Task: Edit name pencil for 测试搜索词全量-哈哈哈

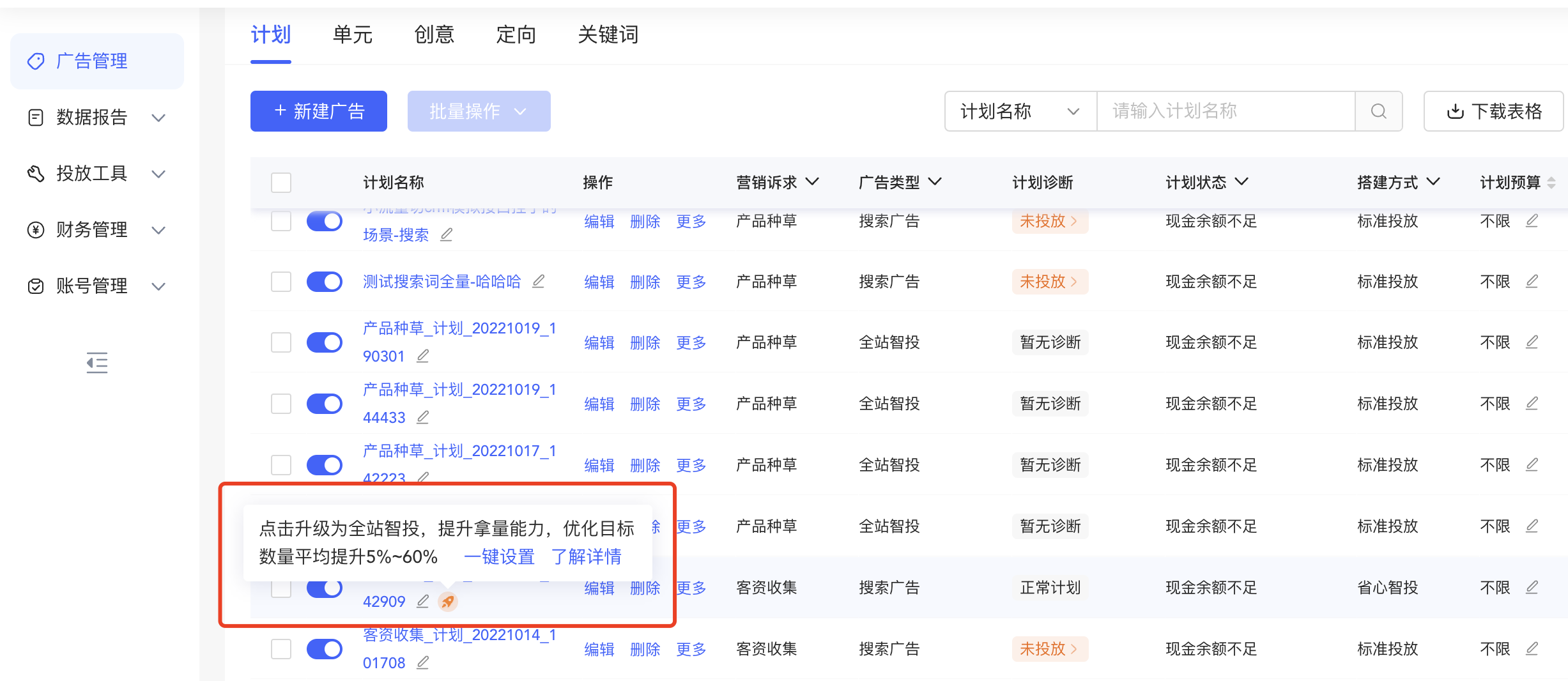Action: (x=539, y=281)
